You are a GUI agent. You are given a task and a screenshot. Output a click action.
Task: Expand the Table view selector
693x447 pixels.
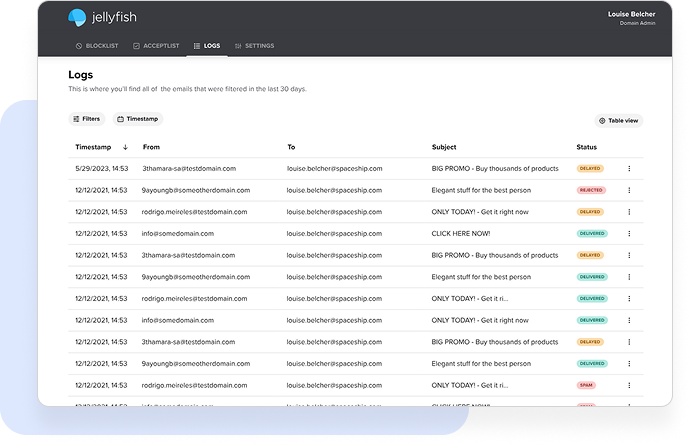click(618, 120)
